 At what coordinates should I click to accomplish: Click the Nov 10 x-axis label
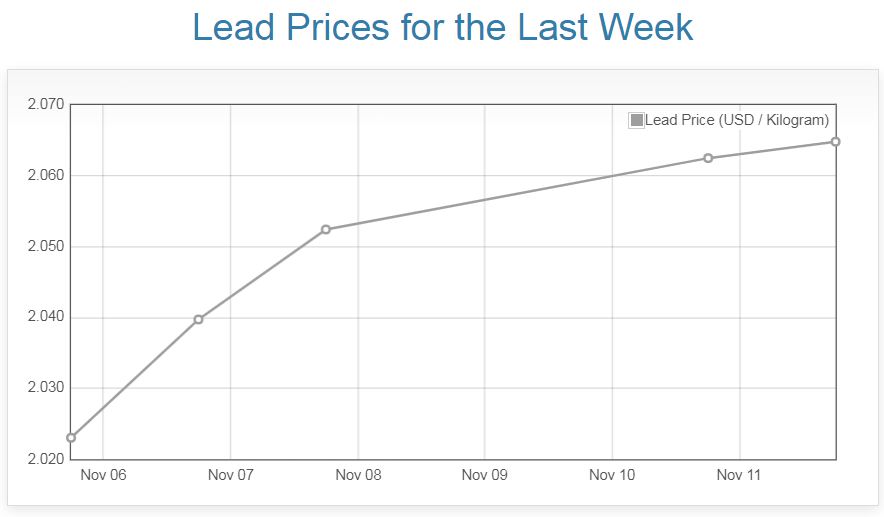[612, 475]
